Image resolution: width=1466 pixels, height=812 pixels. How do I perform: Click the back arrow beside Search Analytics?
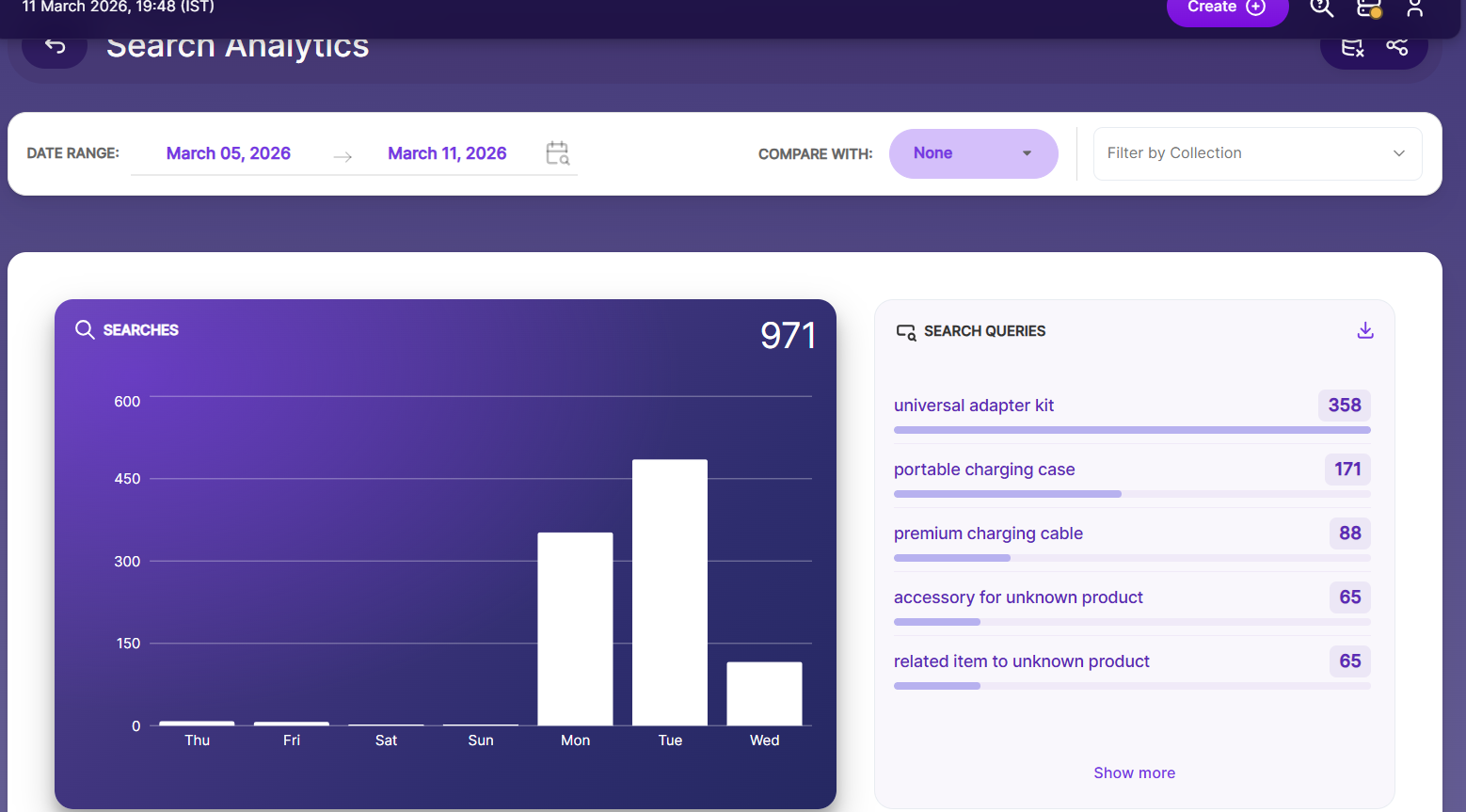coord(55,46)
